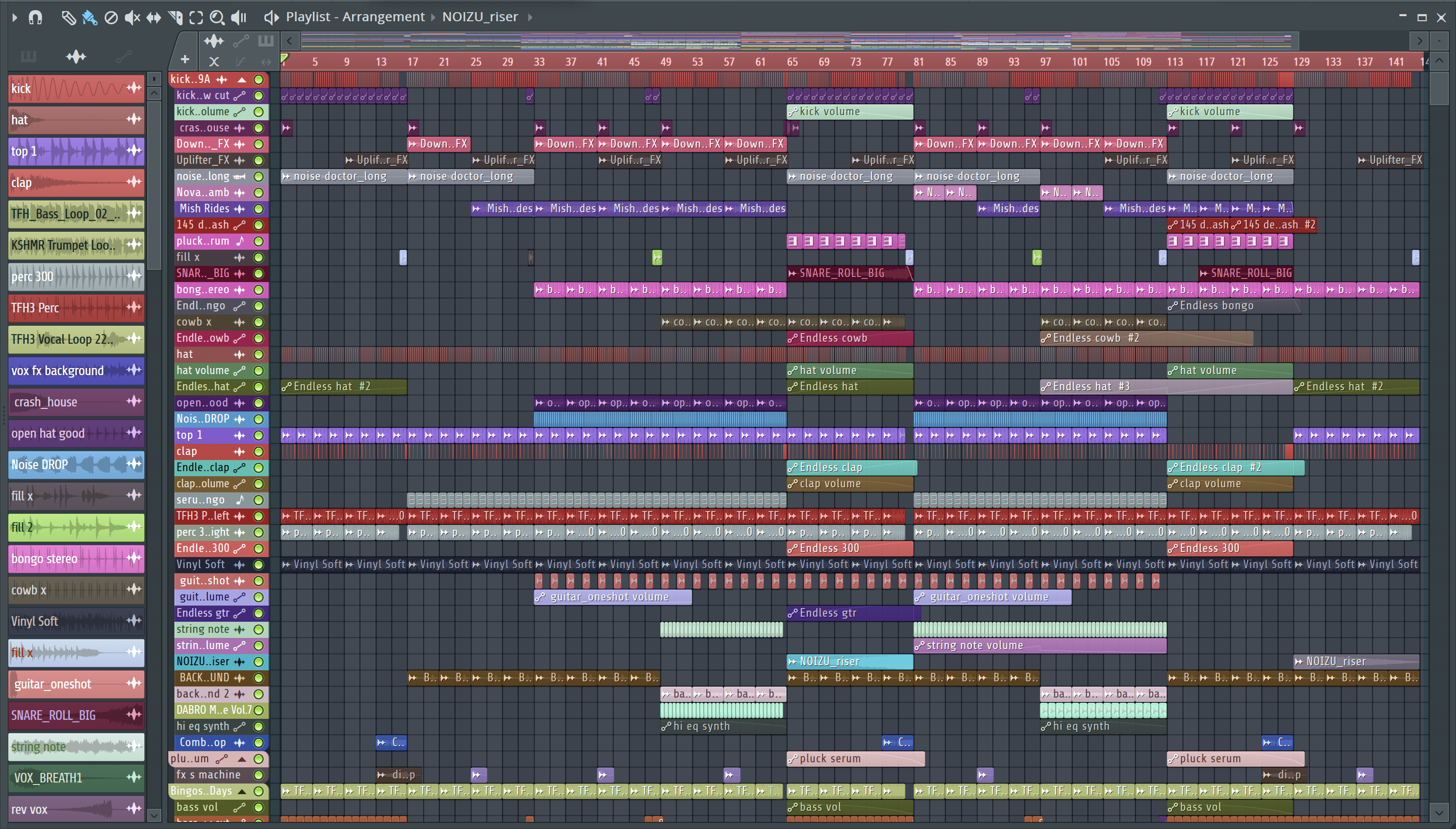
Task: Select the Slice tool
Action: (x=175, y=17)
